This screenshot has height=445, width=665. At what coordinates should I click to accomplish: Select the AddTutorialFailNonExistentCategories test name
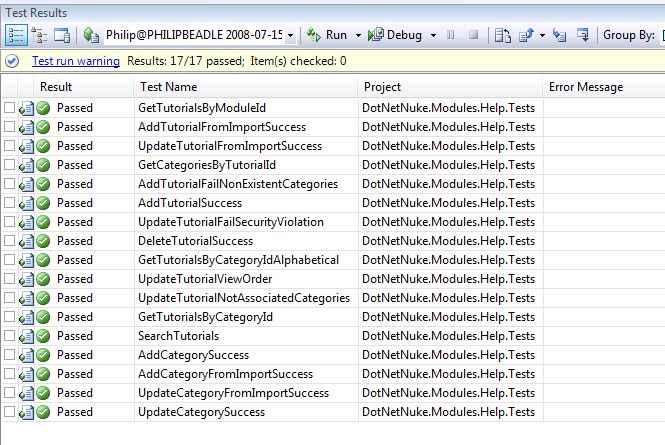tap(238, 184)
